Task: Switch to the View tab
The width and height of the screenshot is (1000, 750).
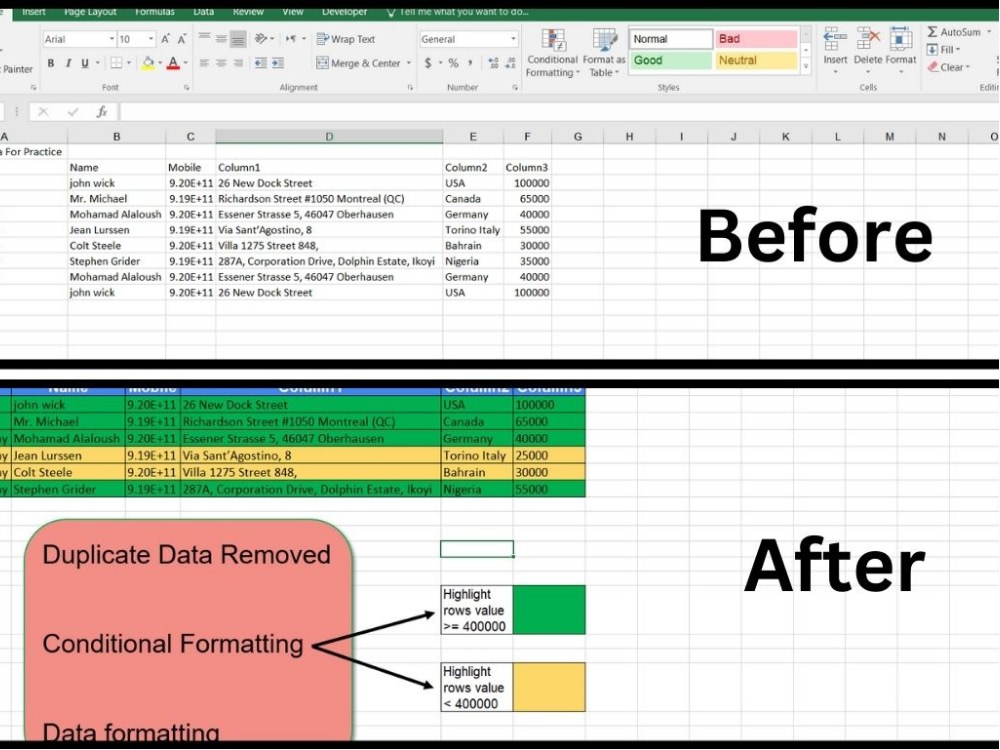Action: click(x=293, y=12)
